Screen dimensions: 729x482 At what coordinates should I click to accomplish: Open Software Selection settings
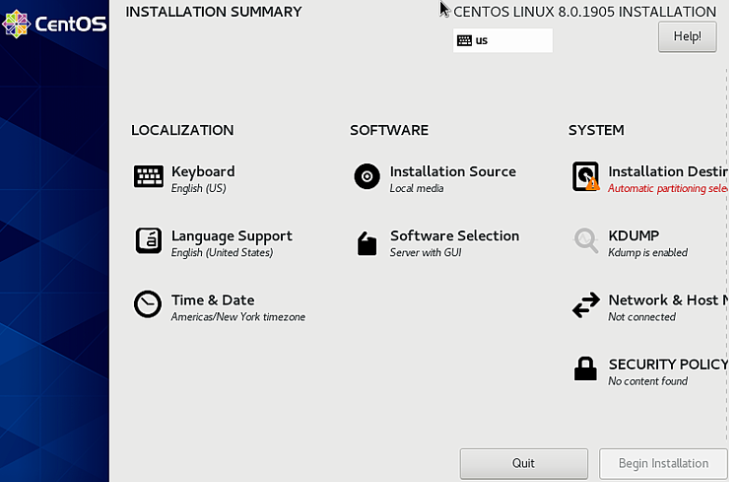tap(454, 236)
